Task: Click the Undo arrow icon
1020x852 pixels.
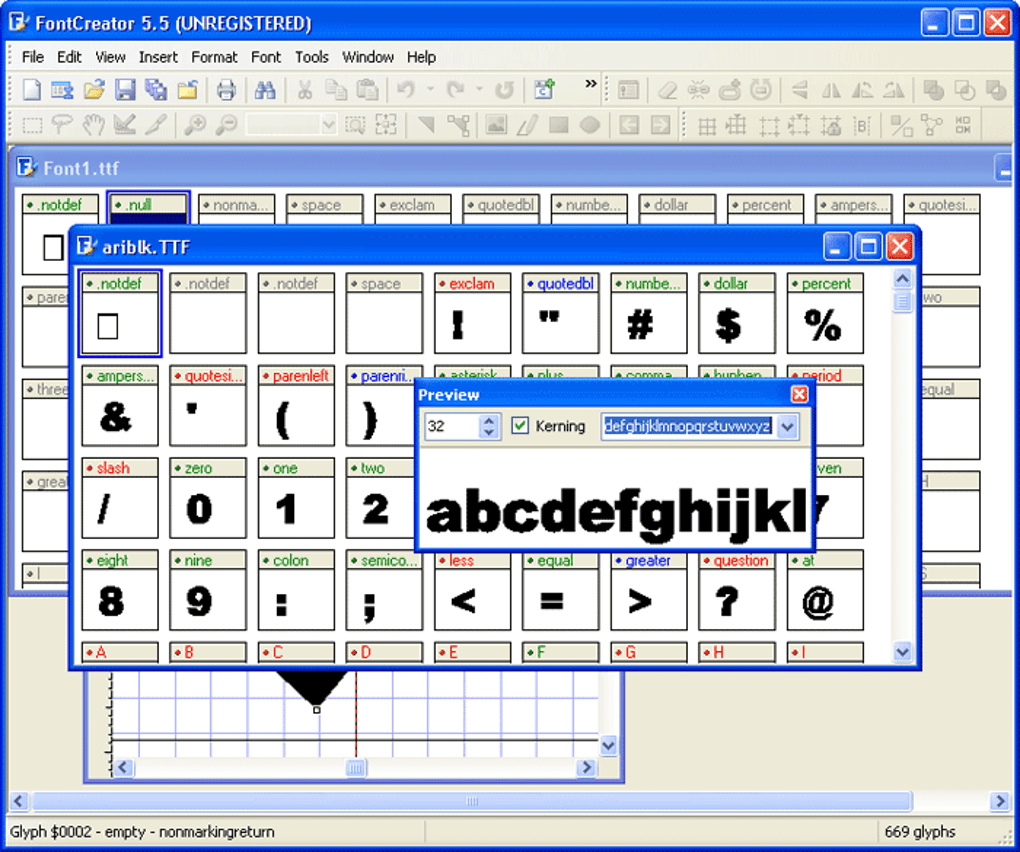Action: tap(406, 89)
